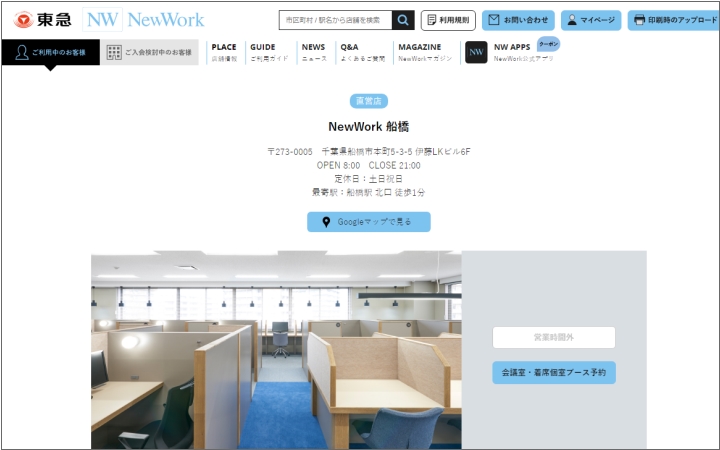Open the 利用規則 terms button
Image resolution: width=720 pixels, height=450 pixels.
point(448,20)
